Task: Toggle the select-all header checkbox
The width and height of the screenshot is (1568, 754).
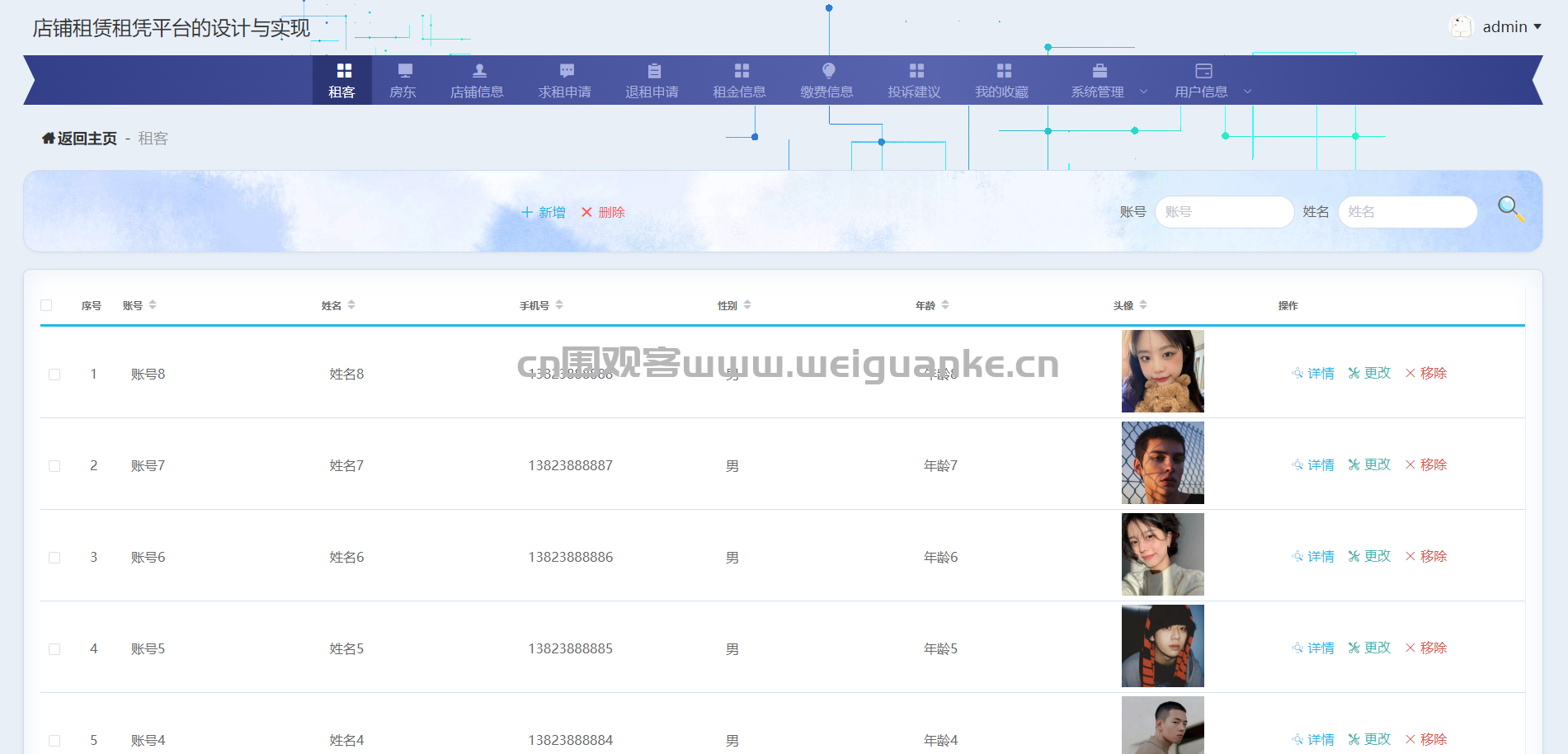Action: tap(46, 305)
